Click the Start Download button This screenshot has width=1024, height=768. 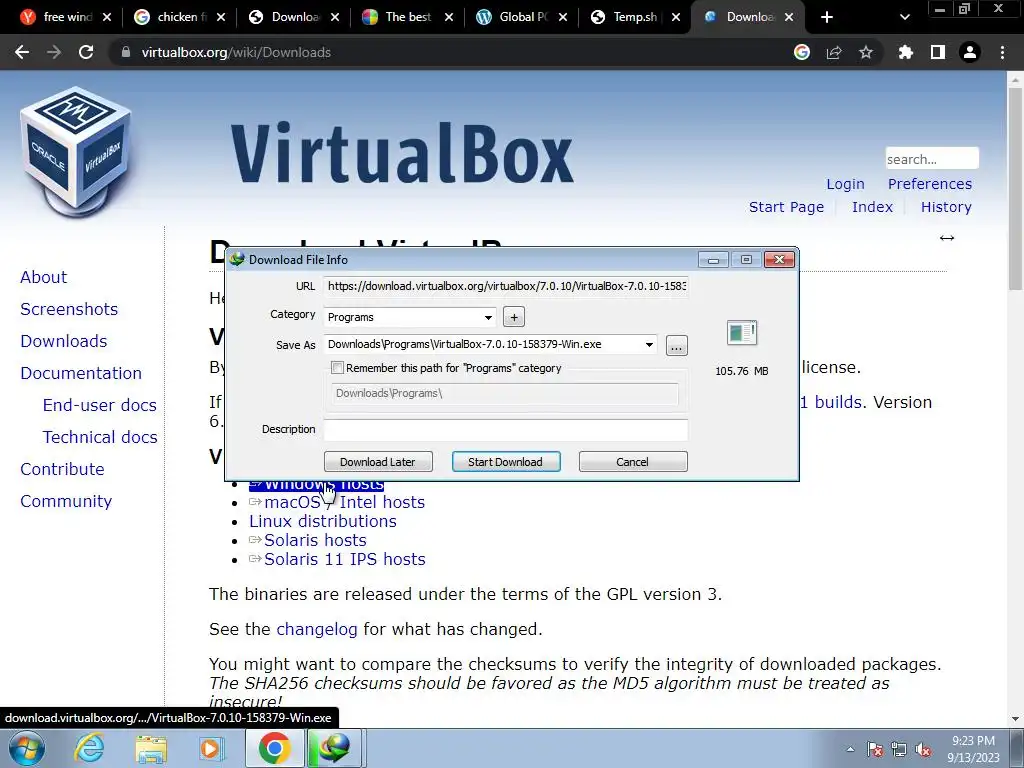[505, 462]
